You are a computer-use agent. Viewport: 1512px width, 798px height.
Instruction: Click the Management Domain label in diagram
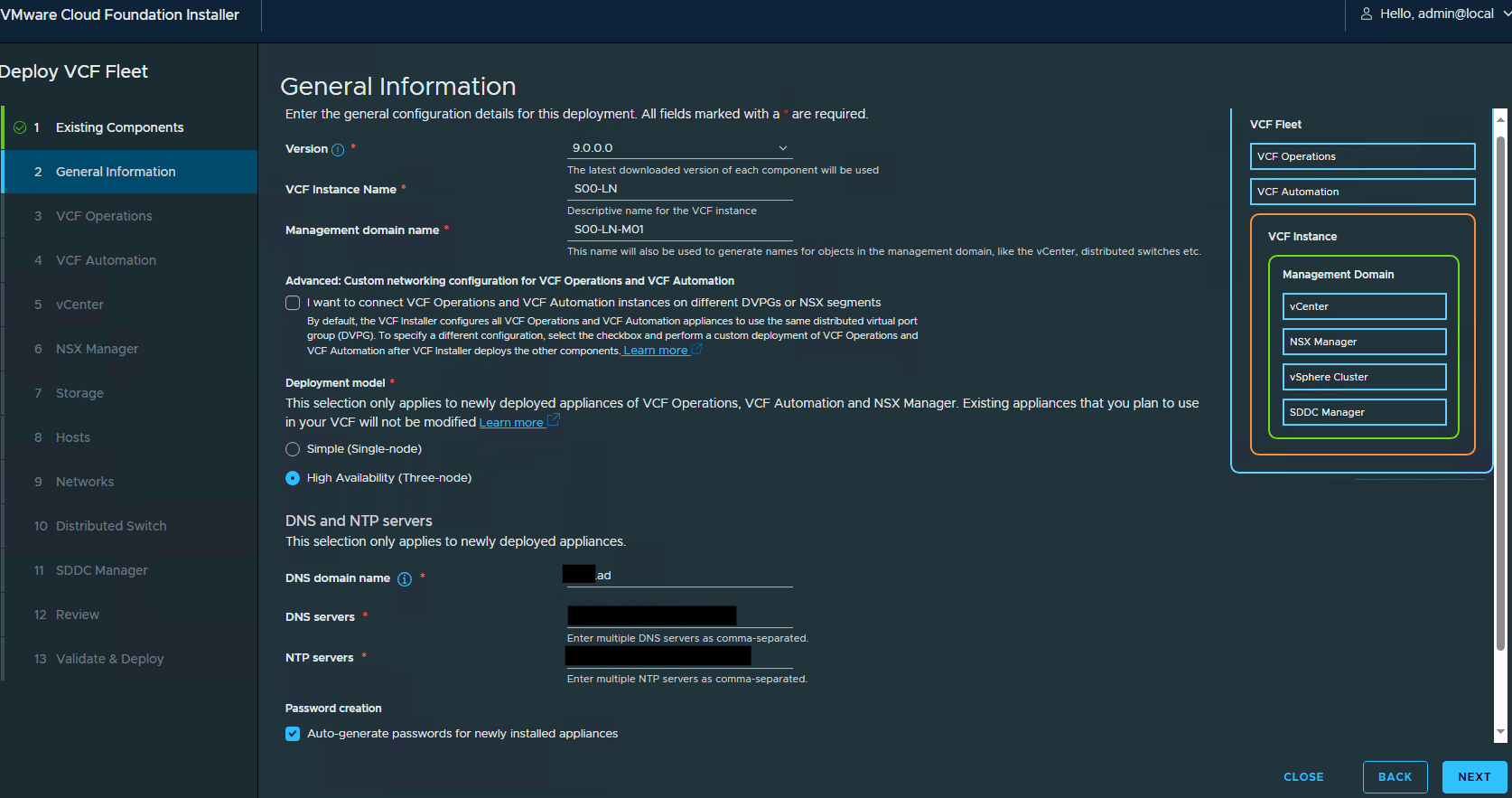point(1338,275)
